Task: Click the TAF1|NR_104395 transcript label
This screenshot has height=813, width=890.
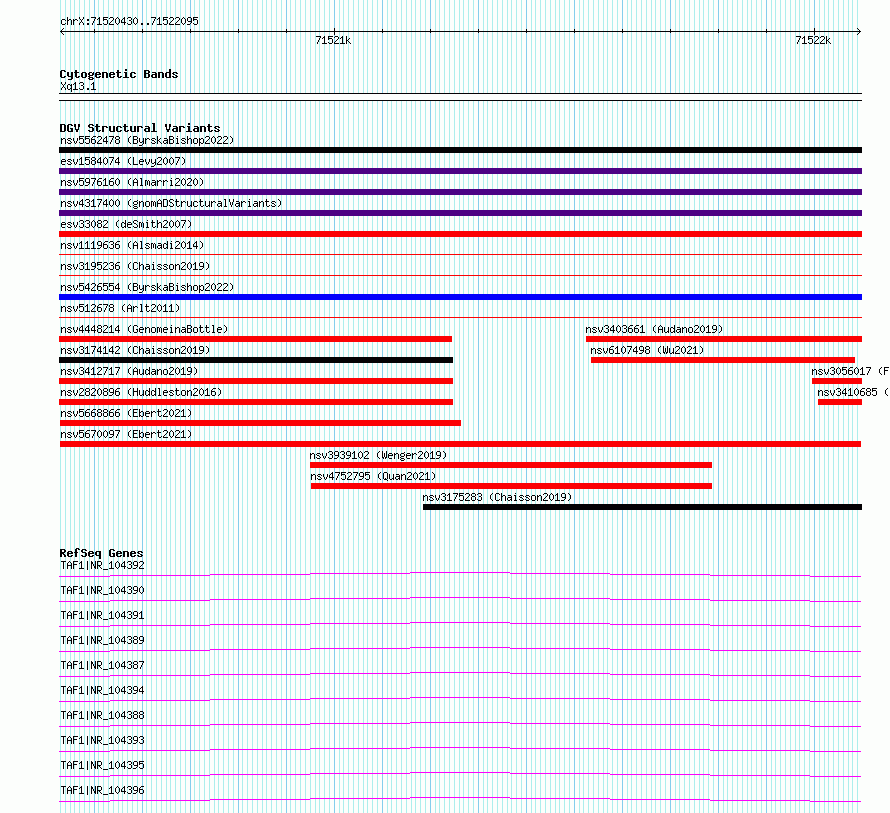Action: click(x=102, y=765)
